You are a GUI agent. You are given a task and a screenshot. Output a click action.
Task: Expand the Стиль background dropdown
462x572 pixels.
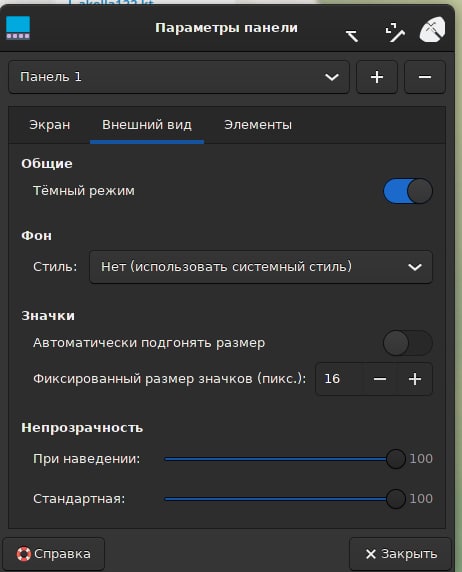(x=261, y=267)
